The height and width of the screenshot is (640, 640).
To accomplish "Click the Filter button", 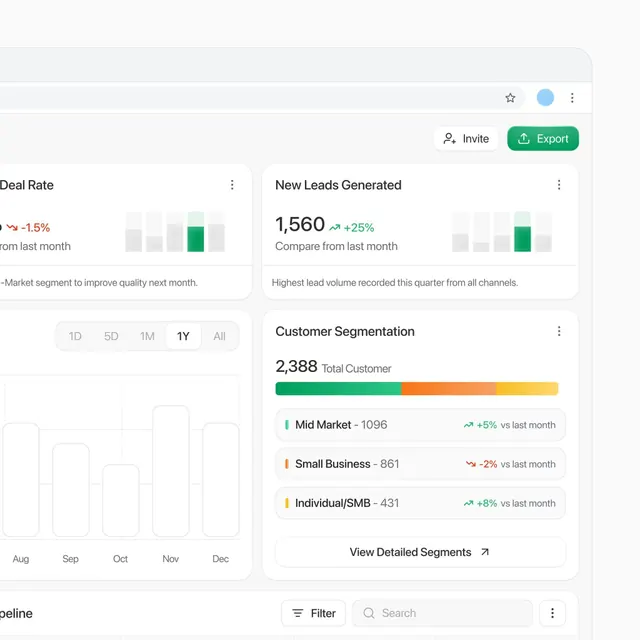I will tap(313, 613).
